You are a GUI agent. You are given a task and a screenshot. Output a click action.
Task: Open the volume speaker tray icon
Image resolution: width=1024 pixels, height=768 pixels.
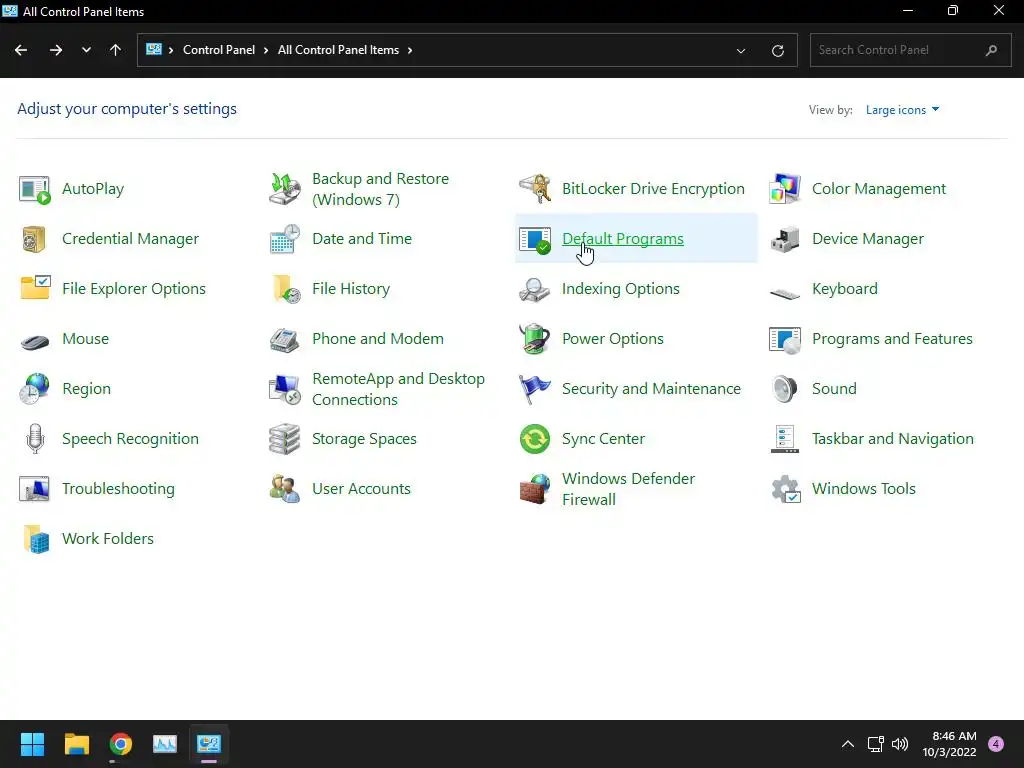(900, 744)
